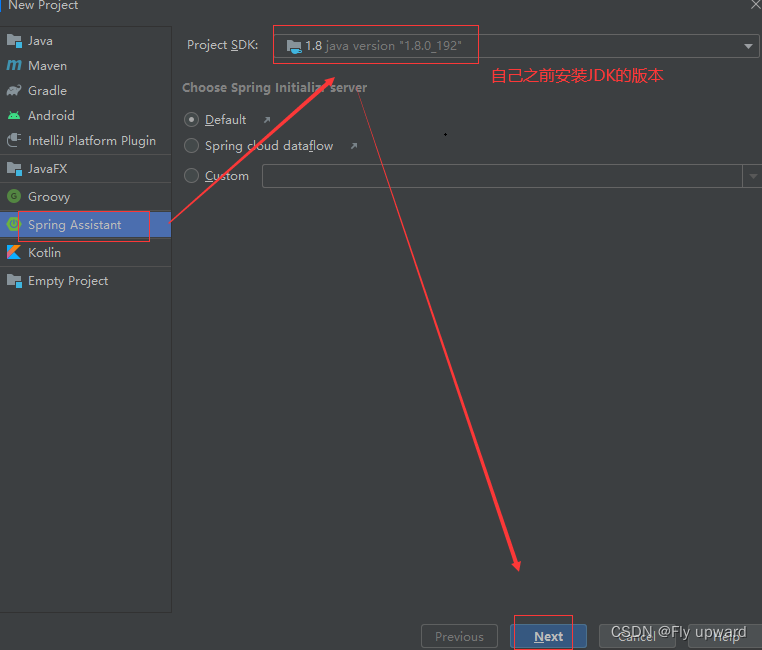Click the Empty Project folder icon
This screenshot has height=650, width=762.
tap(14, 281)
